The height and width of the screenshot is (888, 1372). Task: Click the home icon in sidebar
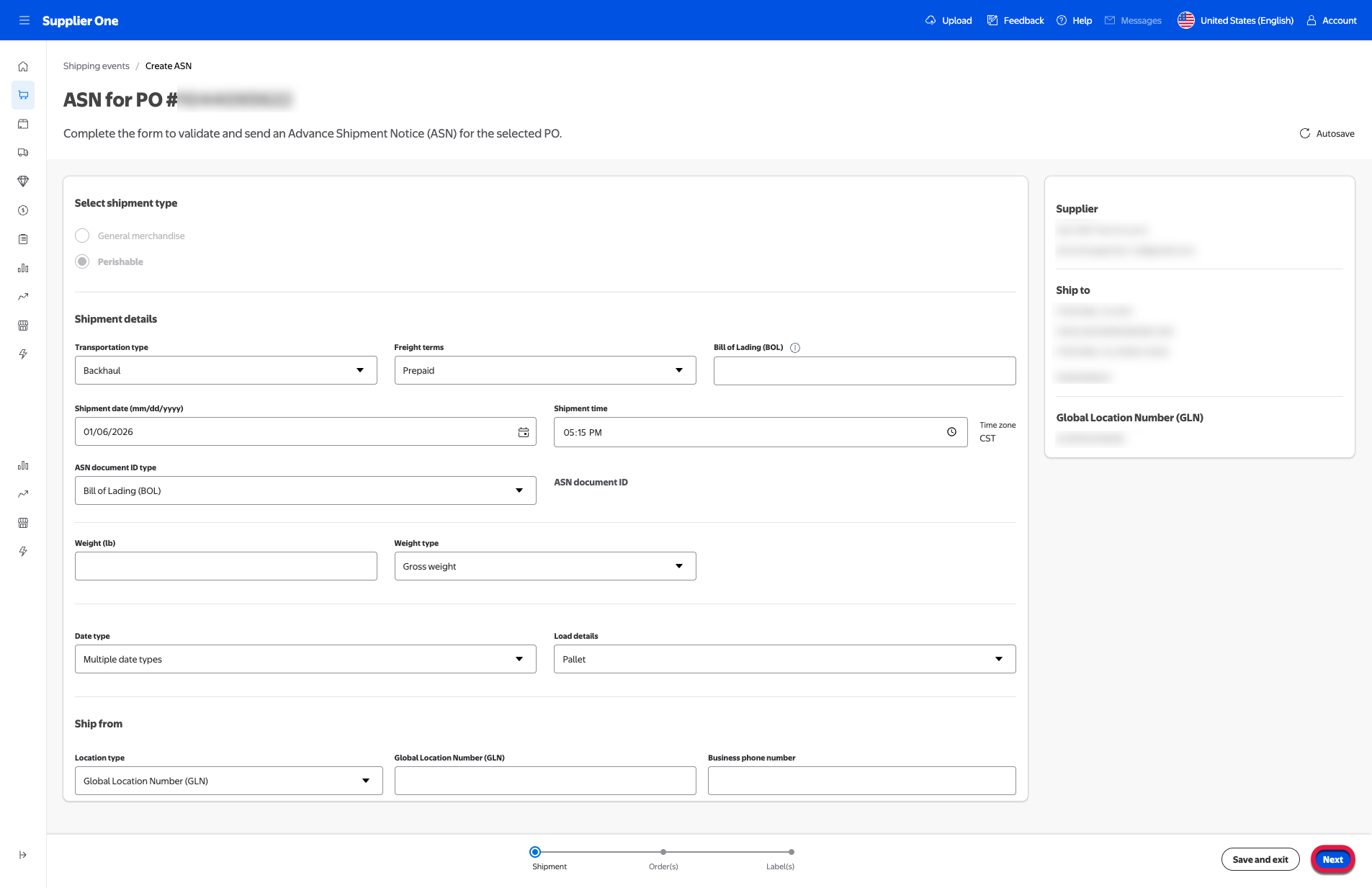coord(23,66)
